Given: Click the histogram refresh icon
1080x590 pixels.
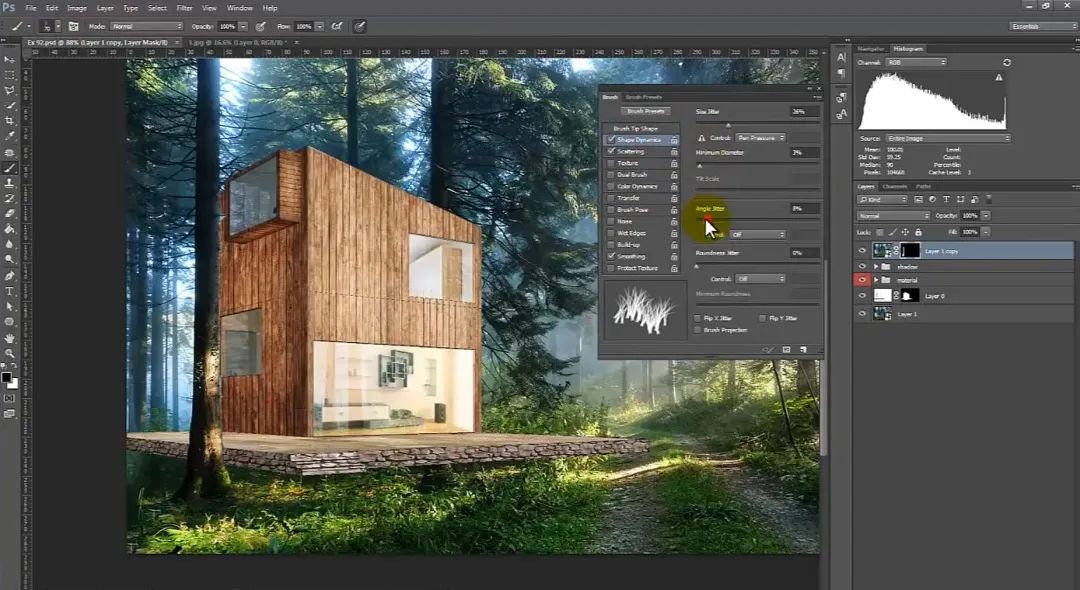Looking at the screenshot, I should tap(1007, 62).
